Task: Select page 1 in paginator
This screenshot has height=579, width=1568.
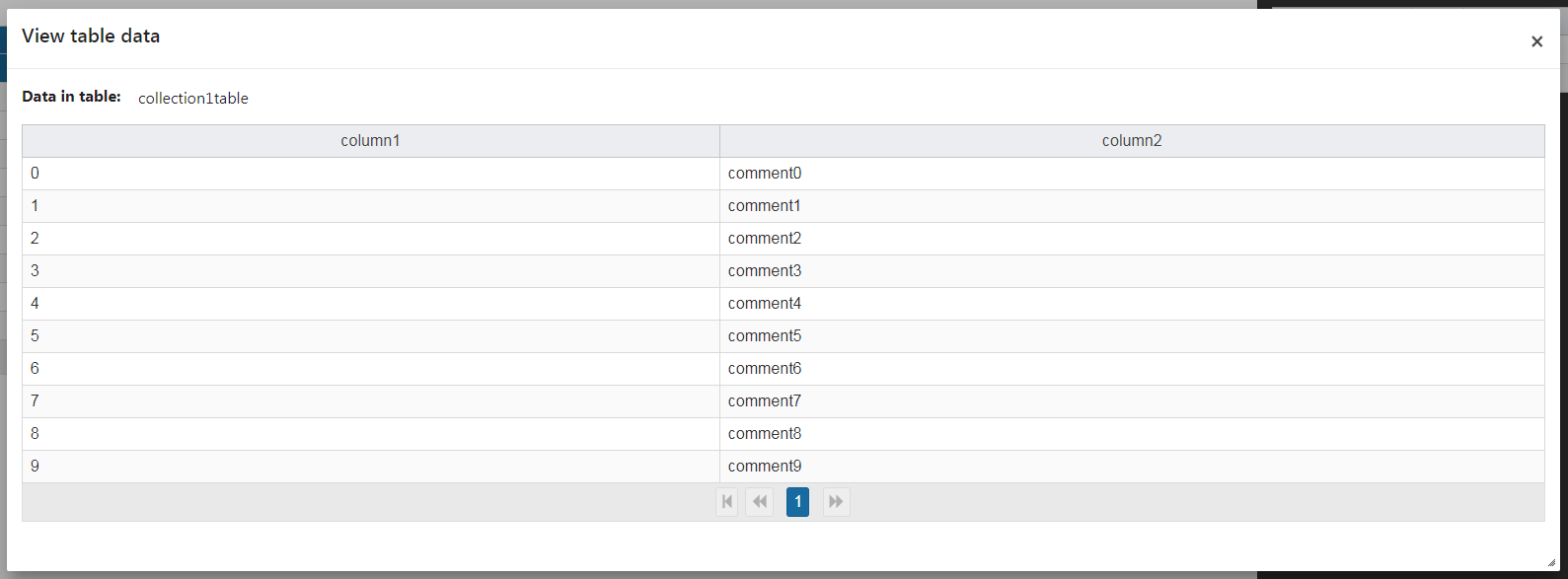Action: (x=798, y=502)
